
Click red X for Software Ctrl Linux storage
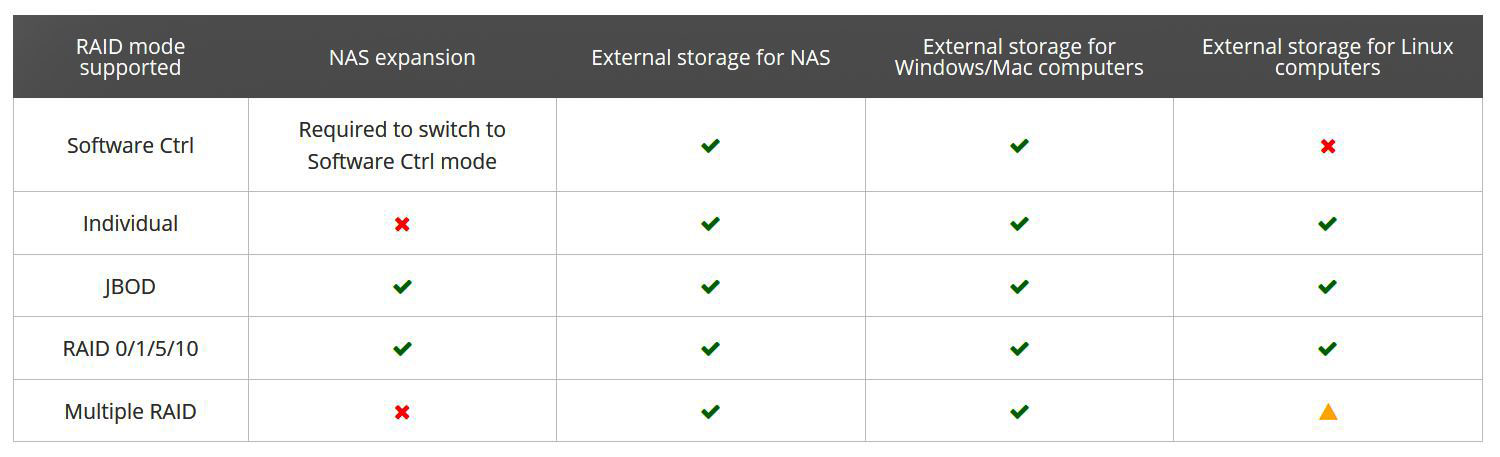coord(1327,146)
